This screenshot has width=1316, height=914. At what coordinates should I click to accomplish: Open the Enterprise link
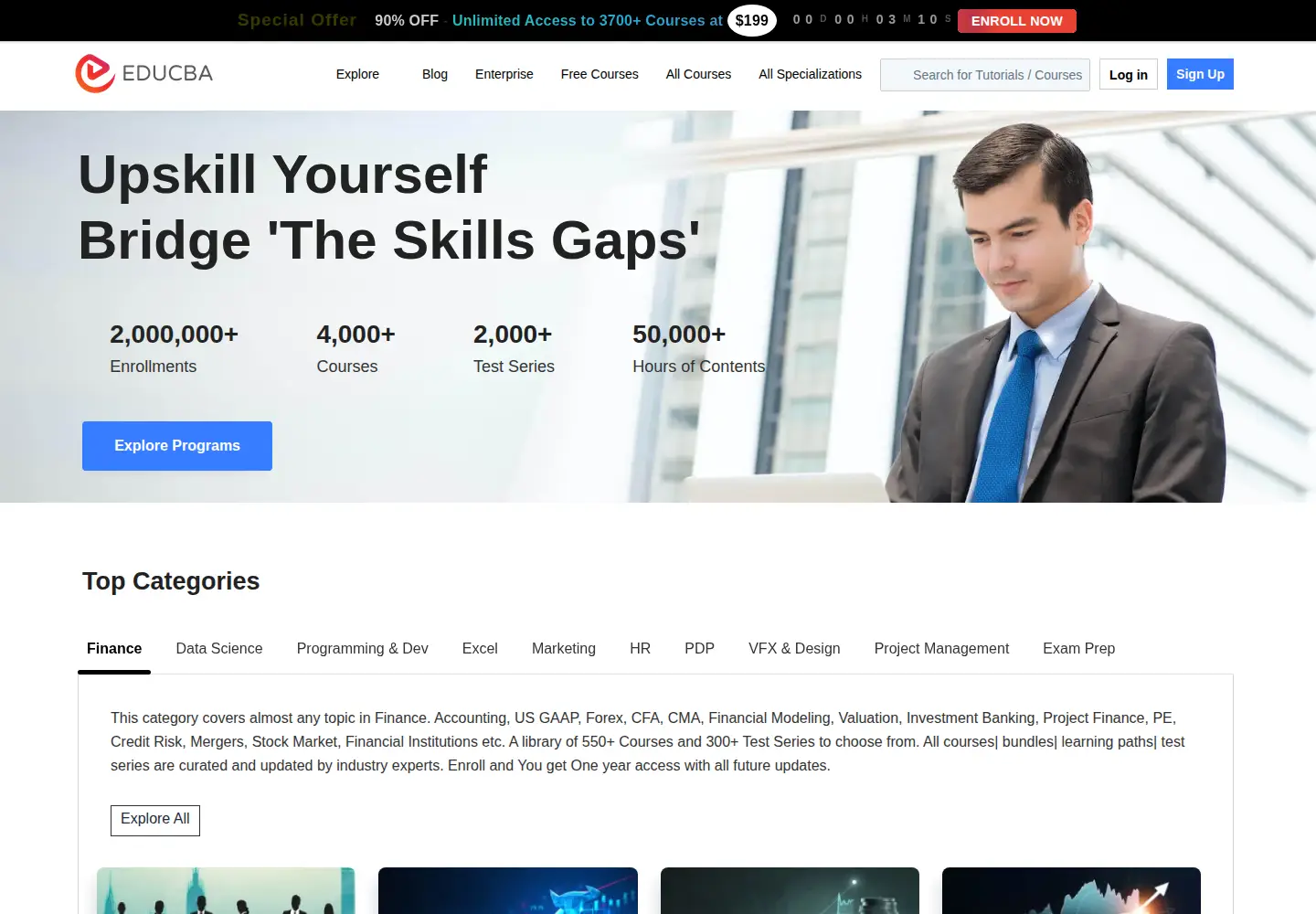(504, 74)
